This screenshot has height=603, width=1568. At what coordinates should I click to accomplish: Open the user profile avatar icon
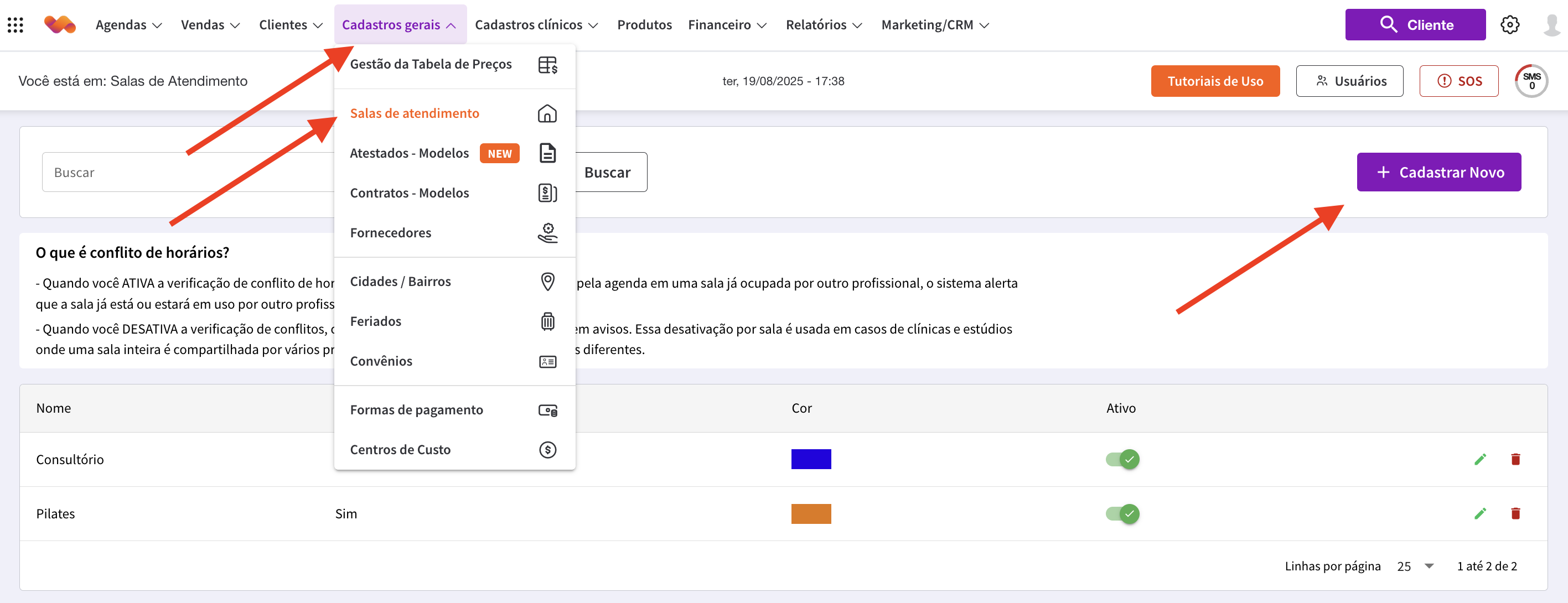(x=1551, y=25)
